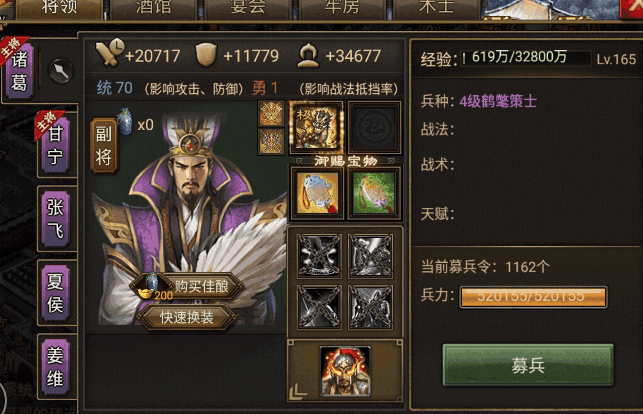Select general 甘宁 from the sidebar
Image resolution: width=643 pixels, height=414 pixels.
(x=56, y=144)
